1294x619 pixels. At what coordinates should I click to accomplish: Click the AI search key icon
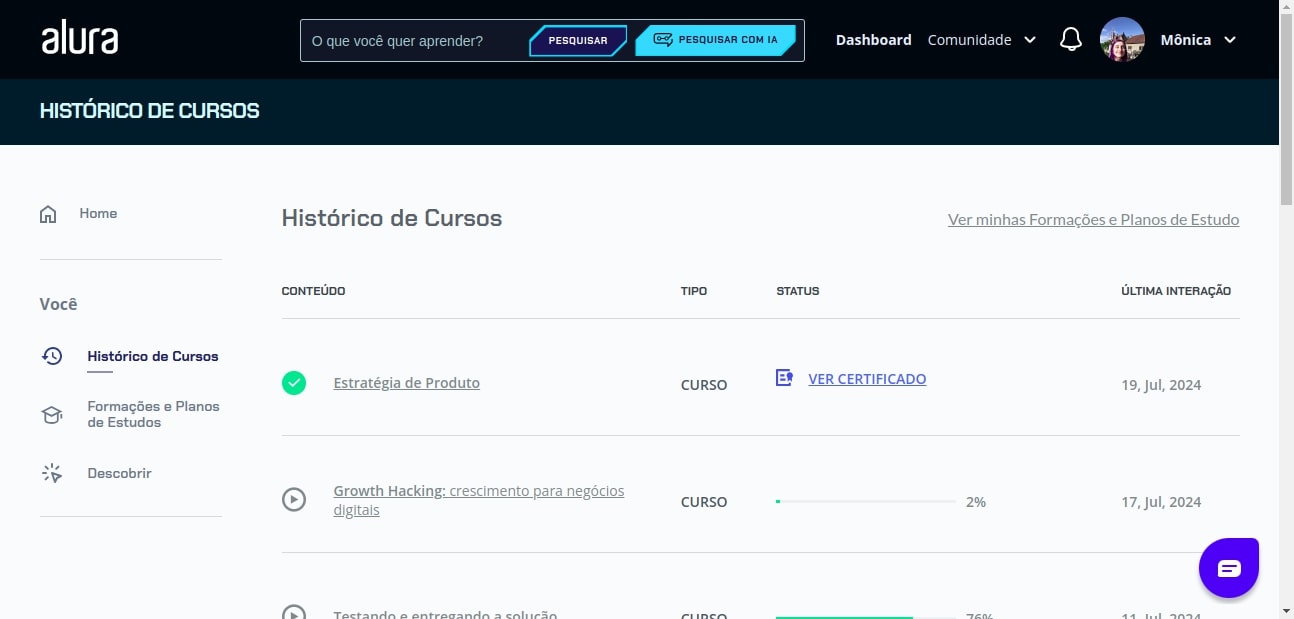click(663, 40)
